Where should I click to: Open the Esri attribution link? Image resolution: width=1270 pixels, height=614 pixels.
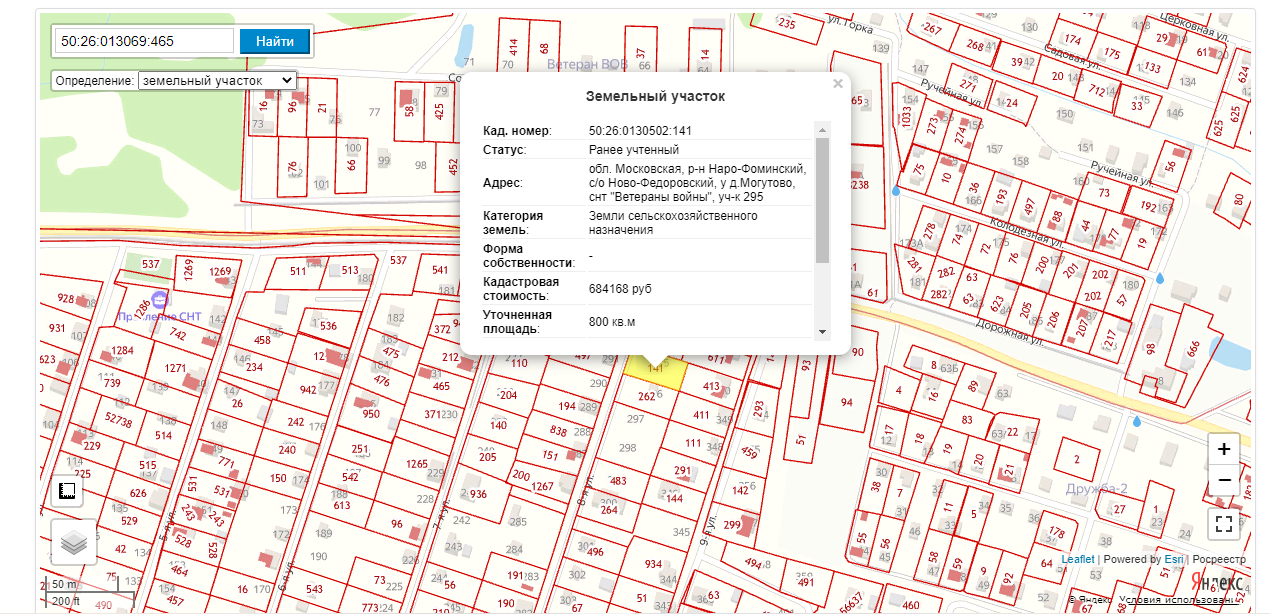[1174, 560]
